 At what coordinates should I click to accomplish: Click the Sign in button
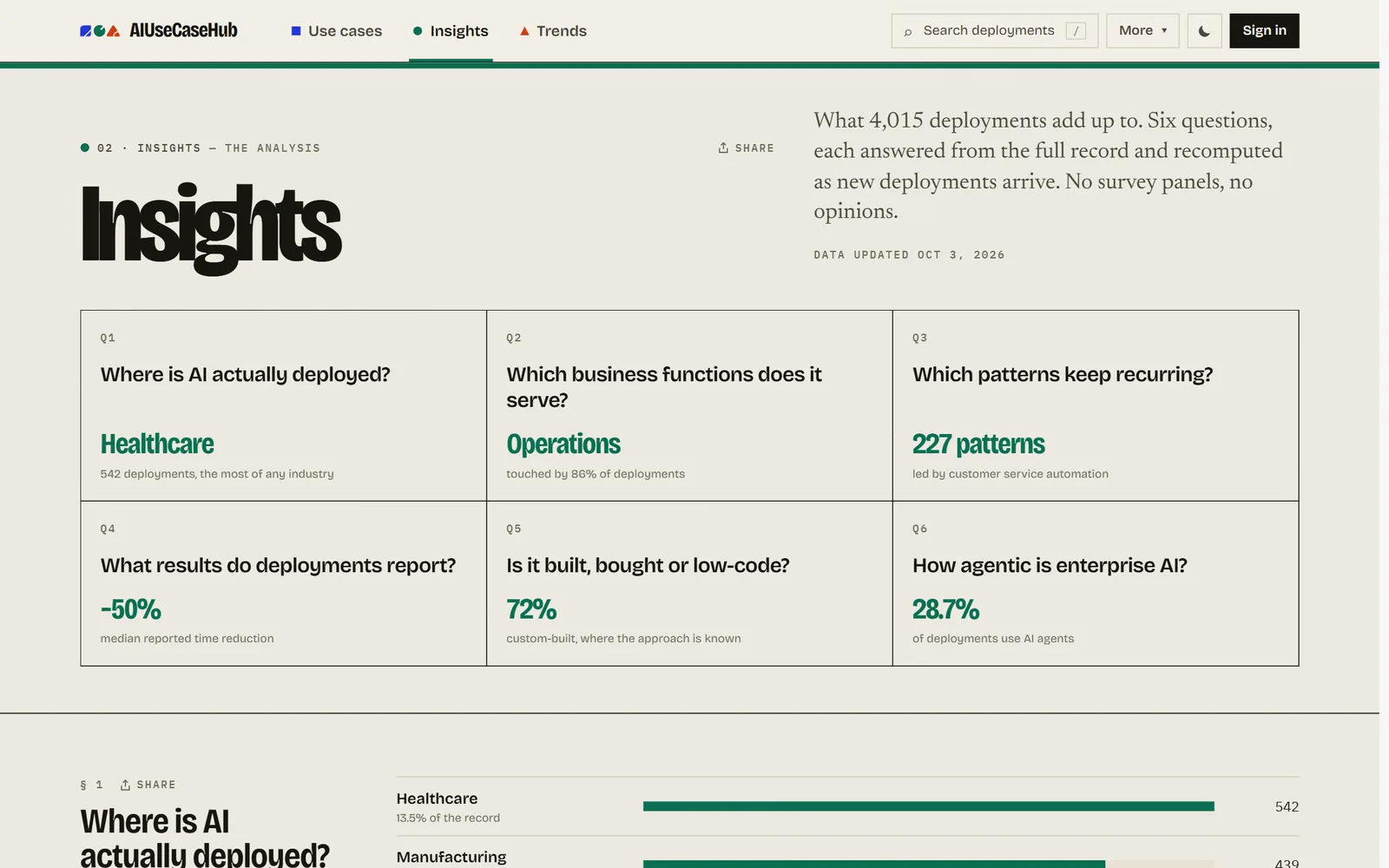(x=1264, y=30)
